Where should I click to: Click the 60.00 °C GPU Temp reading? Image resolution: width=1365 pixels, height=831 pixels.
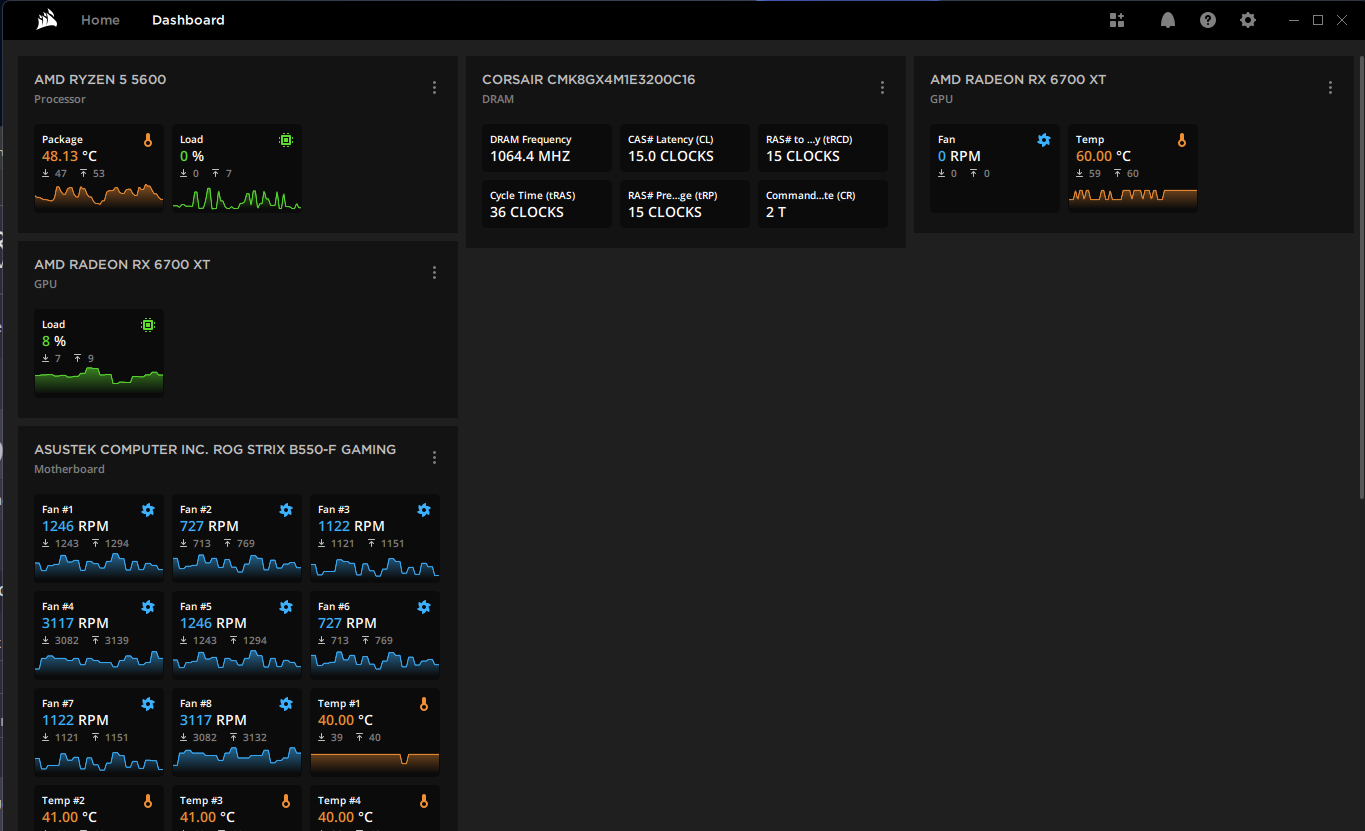1103,157
